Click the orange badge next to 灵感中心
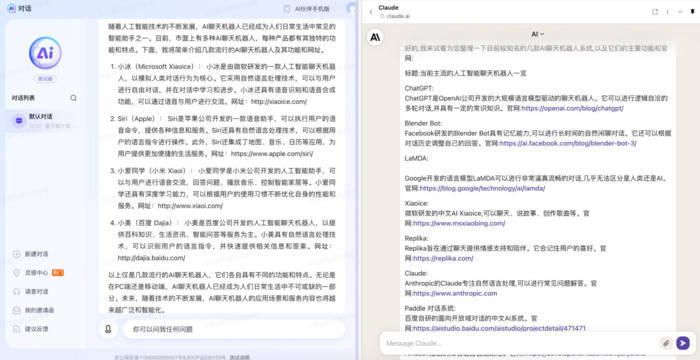The height and width of the screenshot is (360, 700). 58,272
